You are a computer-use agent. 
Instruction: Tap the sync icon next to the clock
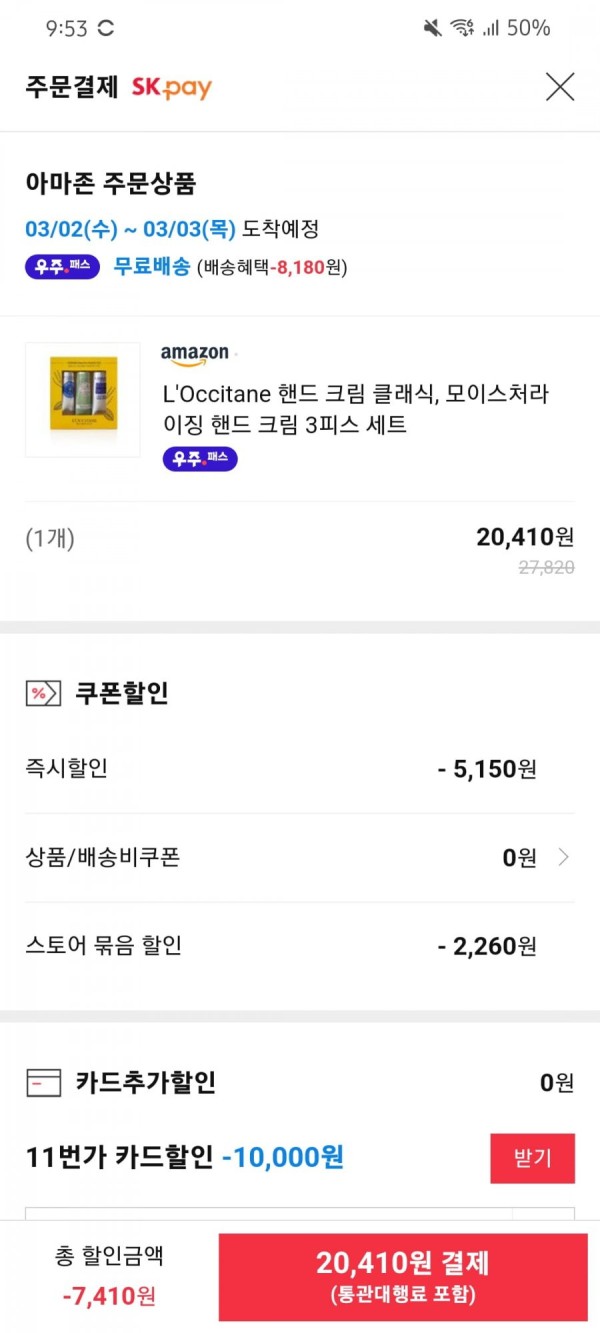[105, 28]
